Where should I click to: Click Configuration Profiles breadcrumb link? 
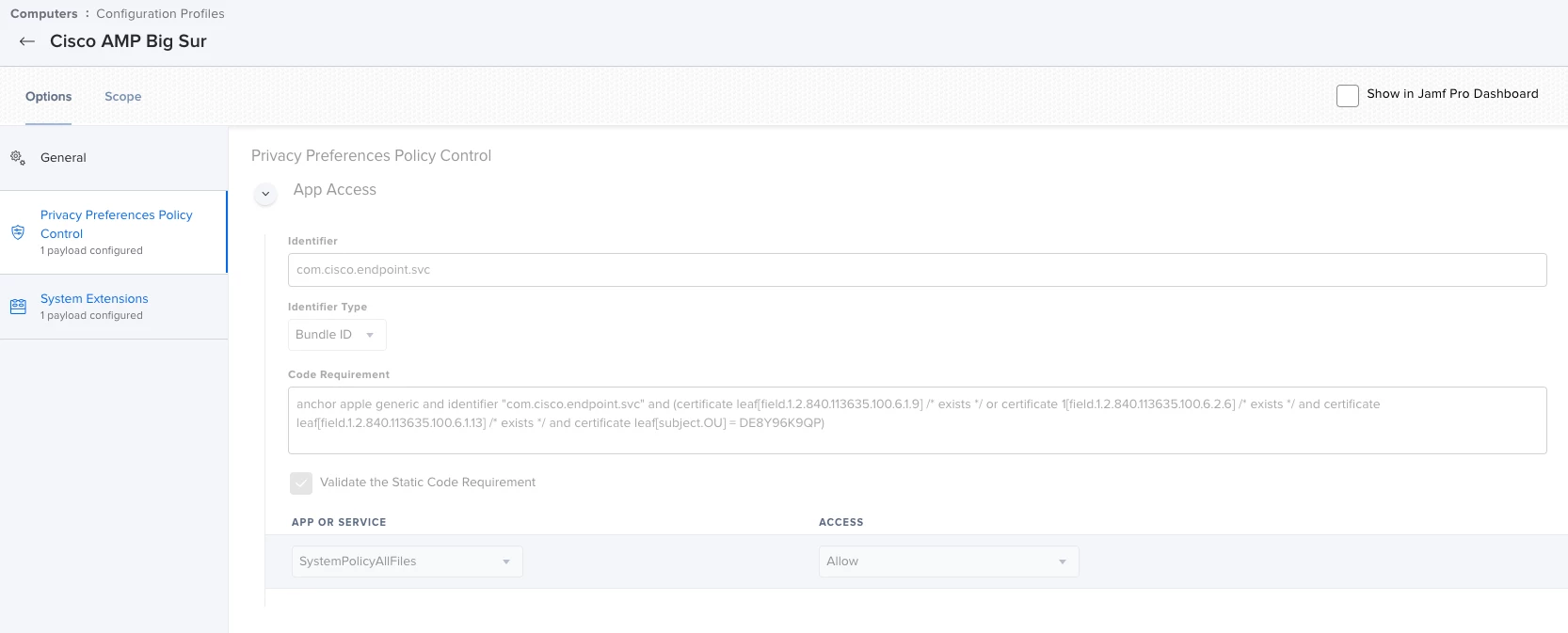(x=160, y=14)
